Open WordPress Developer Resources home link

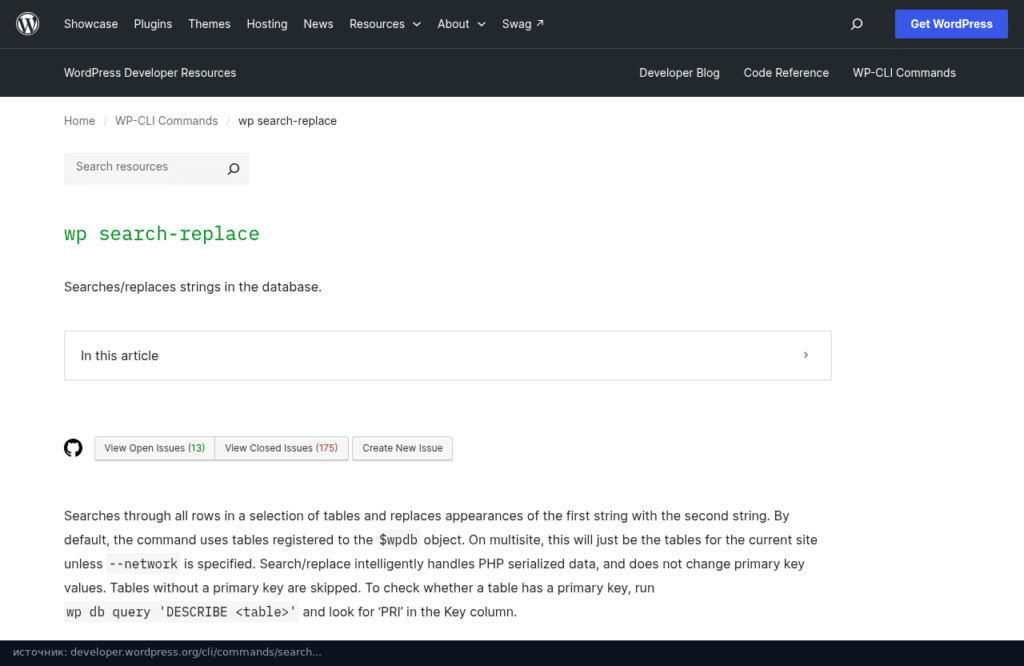[x=150, y=73]
